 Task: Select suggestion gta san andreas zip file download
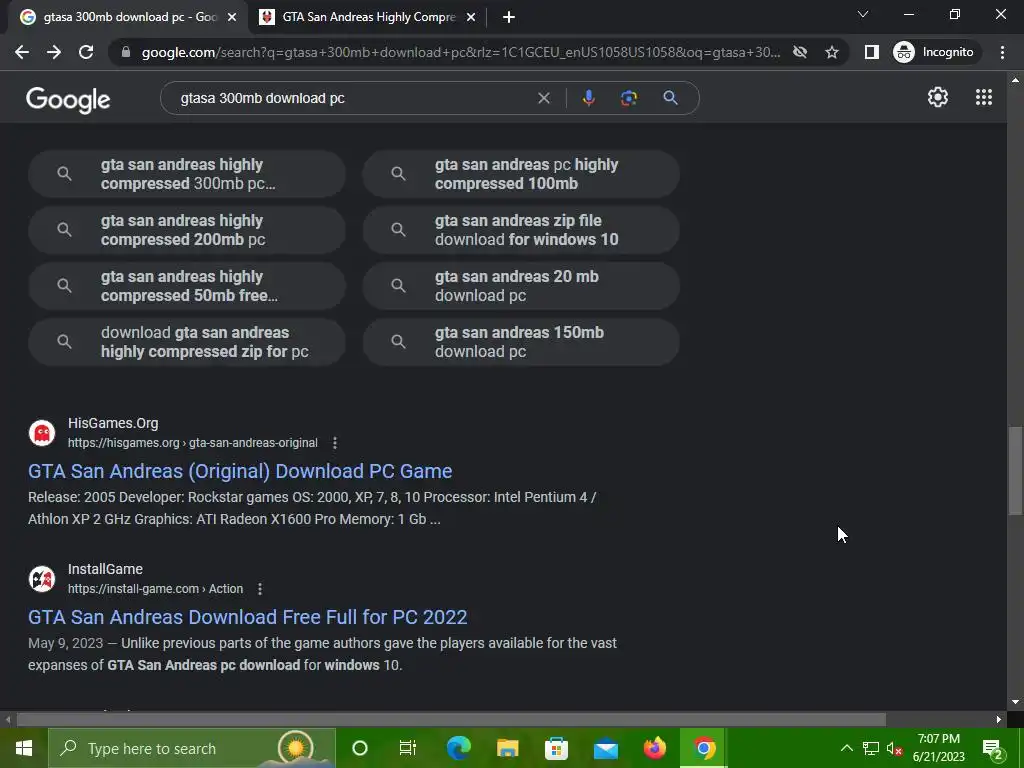(x=521, y=230)
